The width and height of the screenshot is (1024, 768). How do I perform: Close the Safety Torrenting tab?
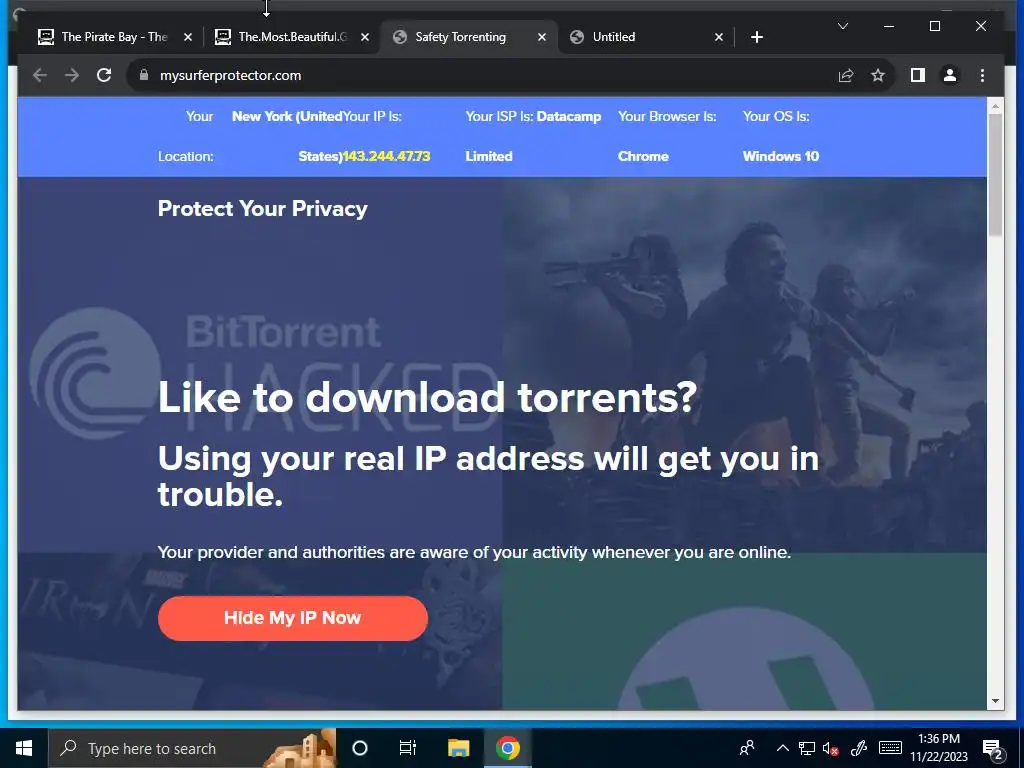[x=542, y=37]
